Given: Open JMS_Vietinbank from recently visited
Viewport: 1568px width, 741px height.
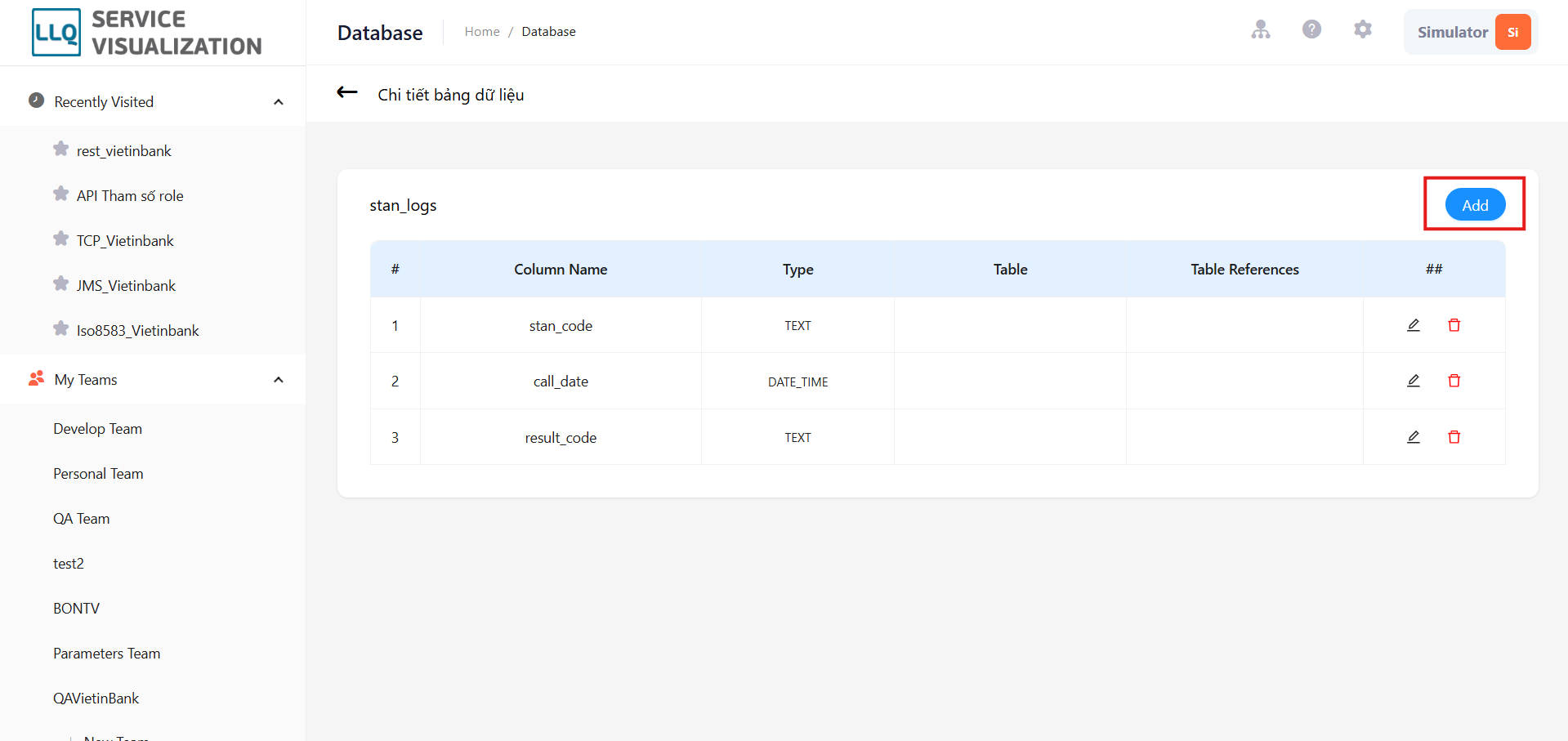Looking at the screenshot, I should [x=126, y=286].
